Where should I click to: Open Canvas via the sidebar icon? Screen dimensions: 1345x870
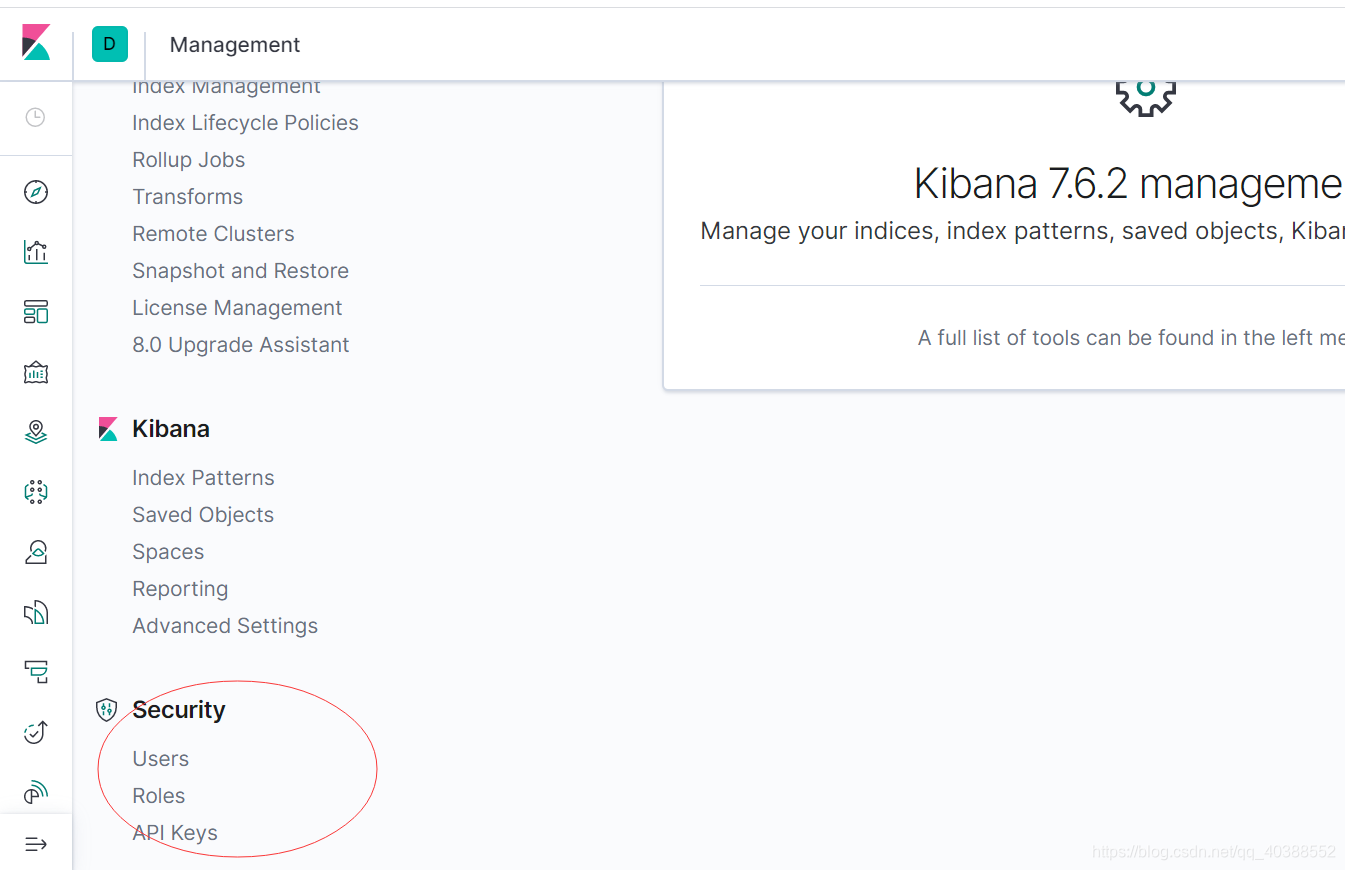[36, 372]
